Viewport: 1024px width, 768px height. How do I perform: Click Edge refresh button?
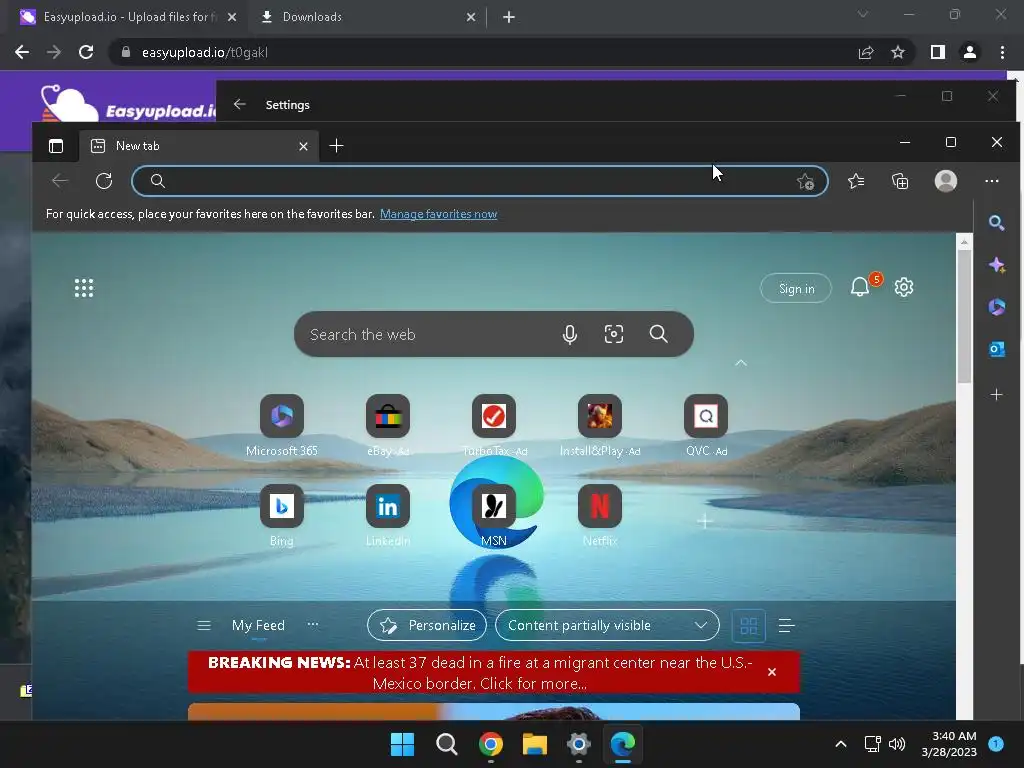click(104, 181)
